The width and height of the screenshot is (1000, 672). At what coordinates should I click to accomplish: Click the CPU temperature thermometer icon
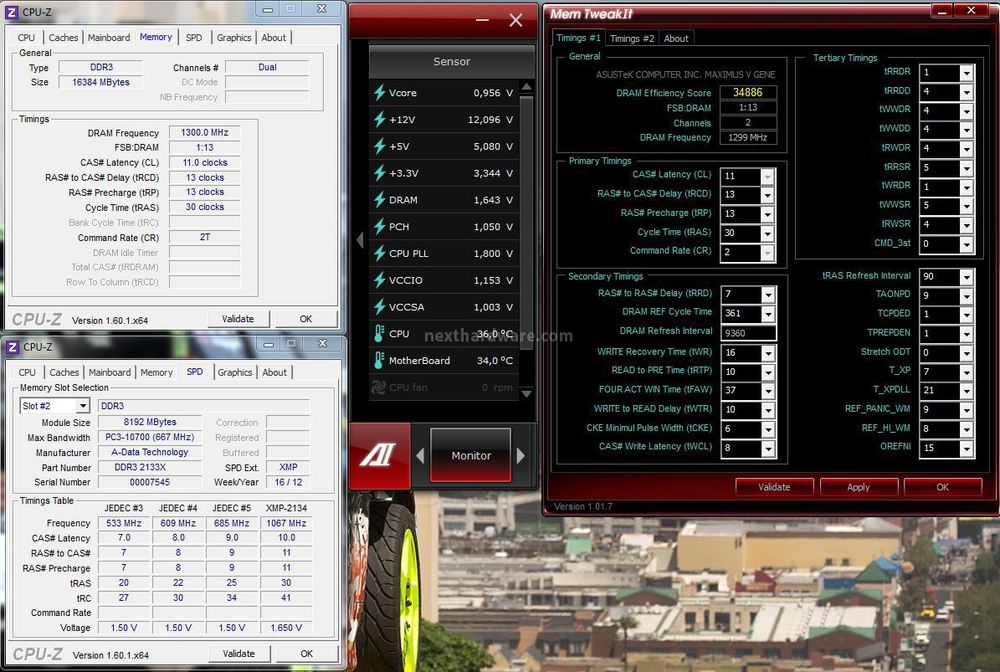pos(379,333)
